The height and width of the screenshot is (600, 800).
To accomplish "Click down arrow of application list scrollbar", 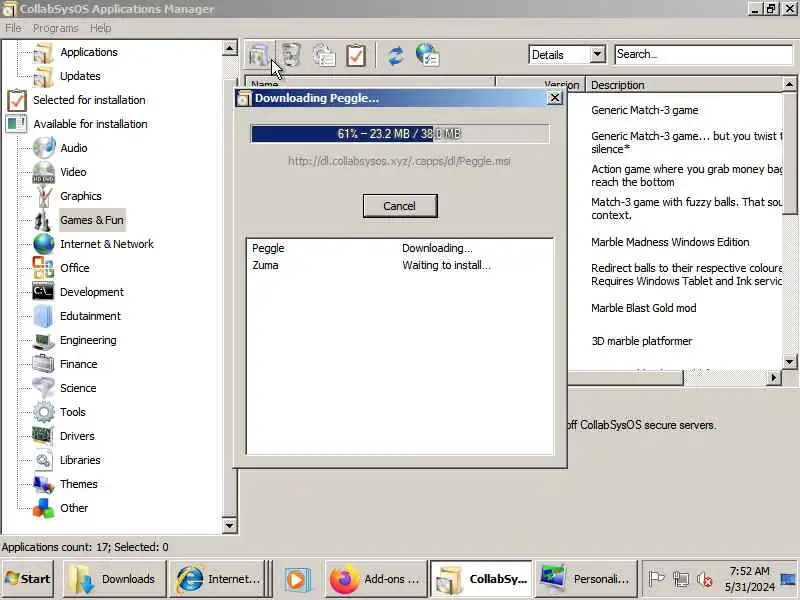I will (x=789, y=362).
